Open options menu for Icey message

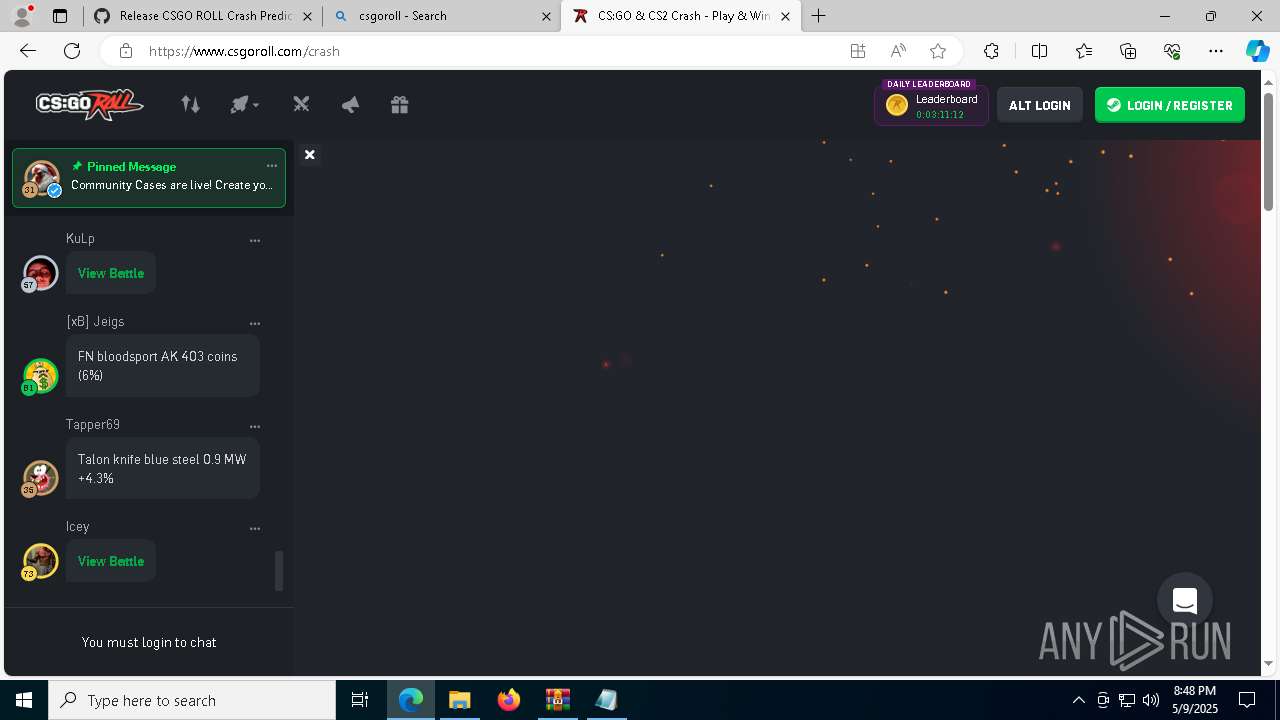pyautogui.click(x=255, y=528)
